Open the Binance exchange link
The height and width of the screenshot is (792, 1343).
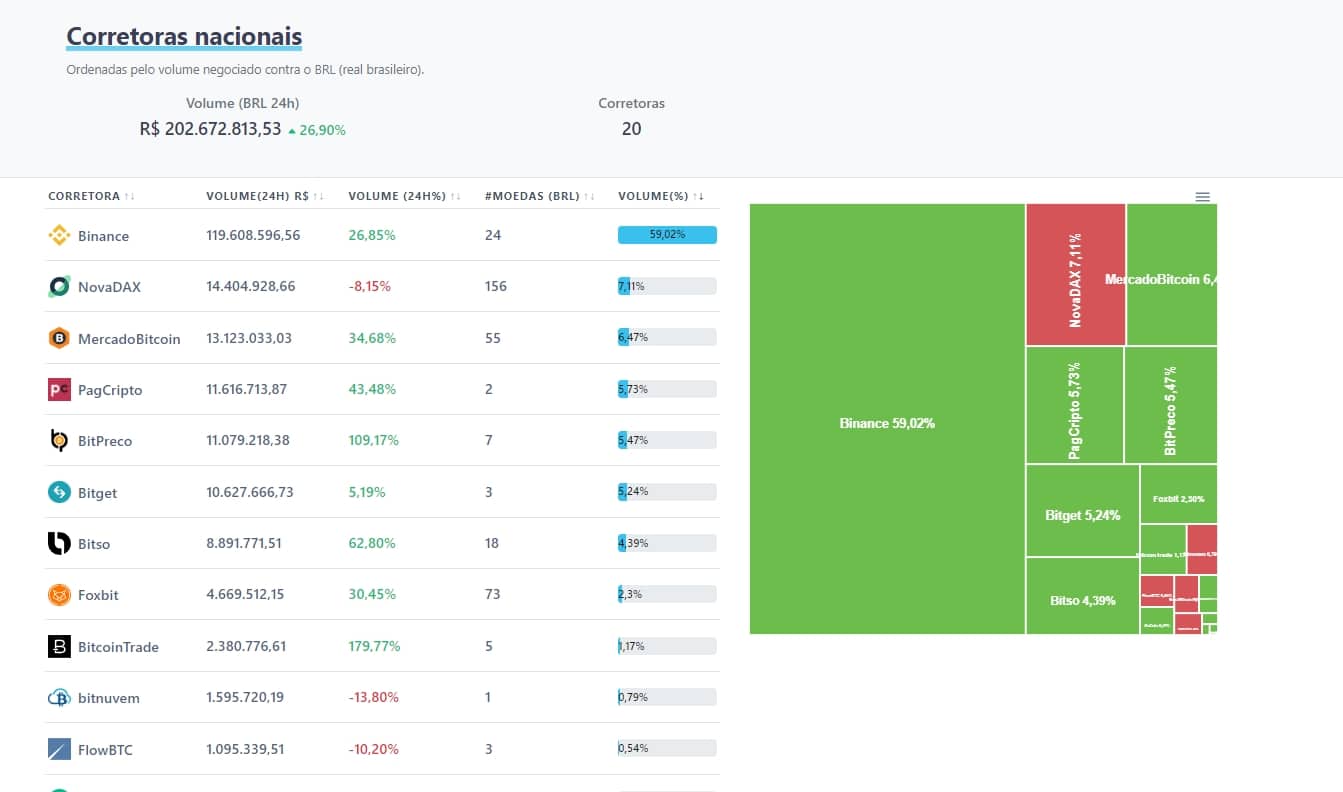[103, 236]
